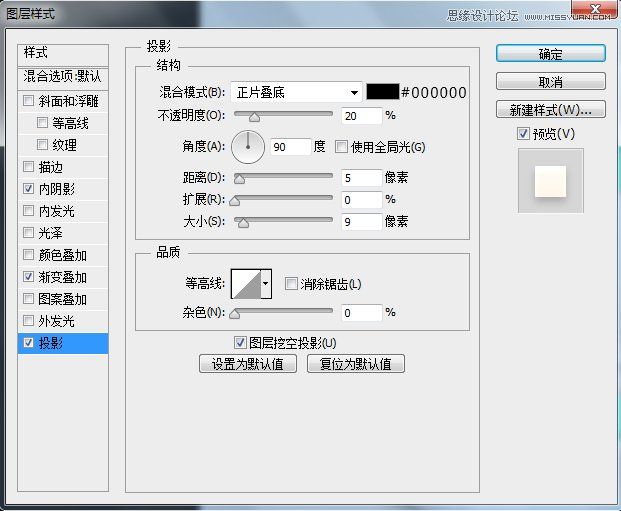Click the 新建样式(W)... button

click(551, 109)
